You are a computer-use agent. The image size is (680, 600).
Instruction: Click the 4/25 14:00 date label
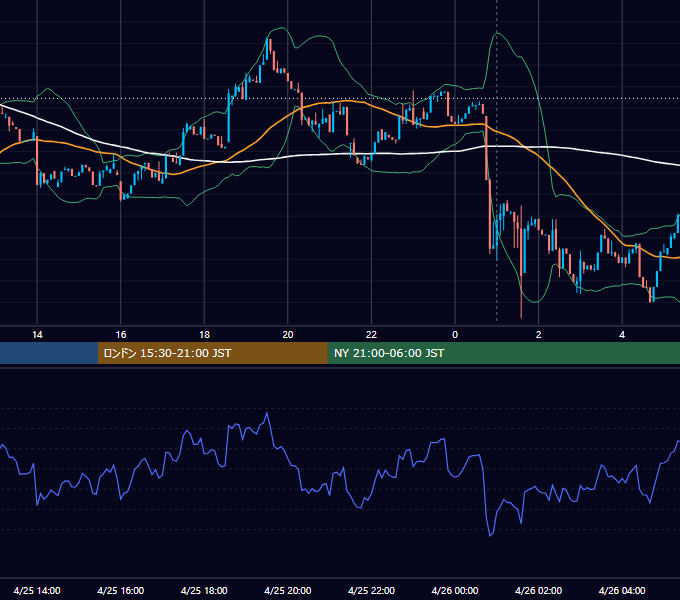tap(37, 590)
